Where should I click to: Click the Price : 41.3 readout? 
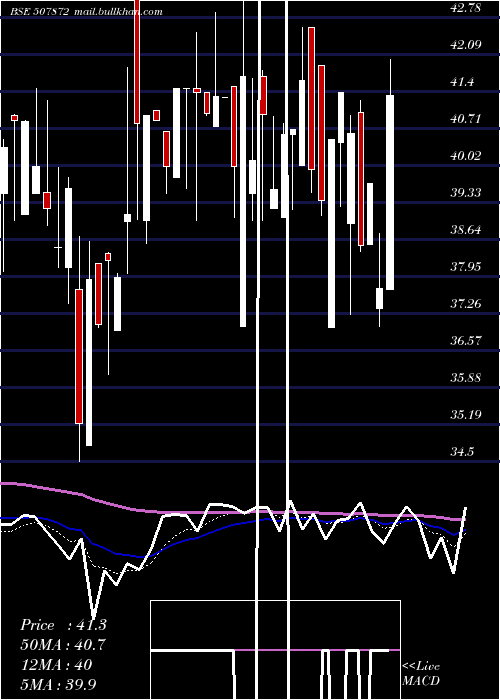(x=63, y=625)
